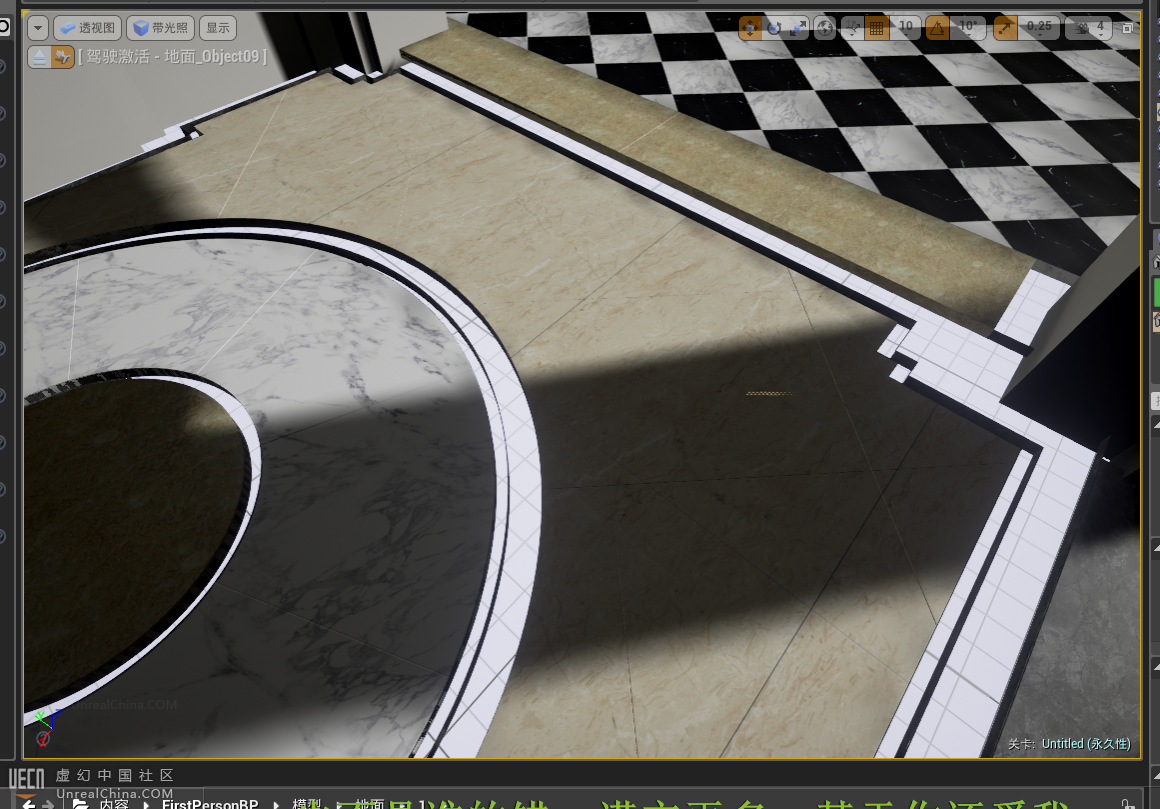The height and width of the screenshot is (809, 1160).
Task: Open the 显示 show flags menu
Action: (x=218, y=28)
